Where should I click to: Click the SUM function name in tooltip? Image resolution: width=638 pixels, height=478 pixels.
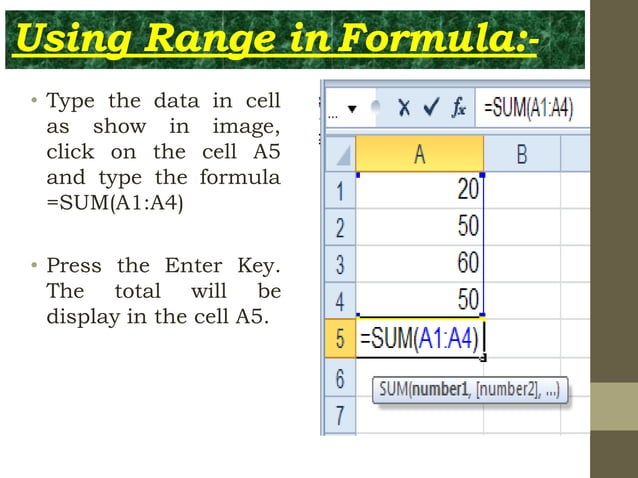point(393,389)
